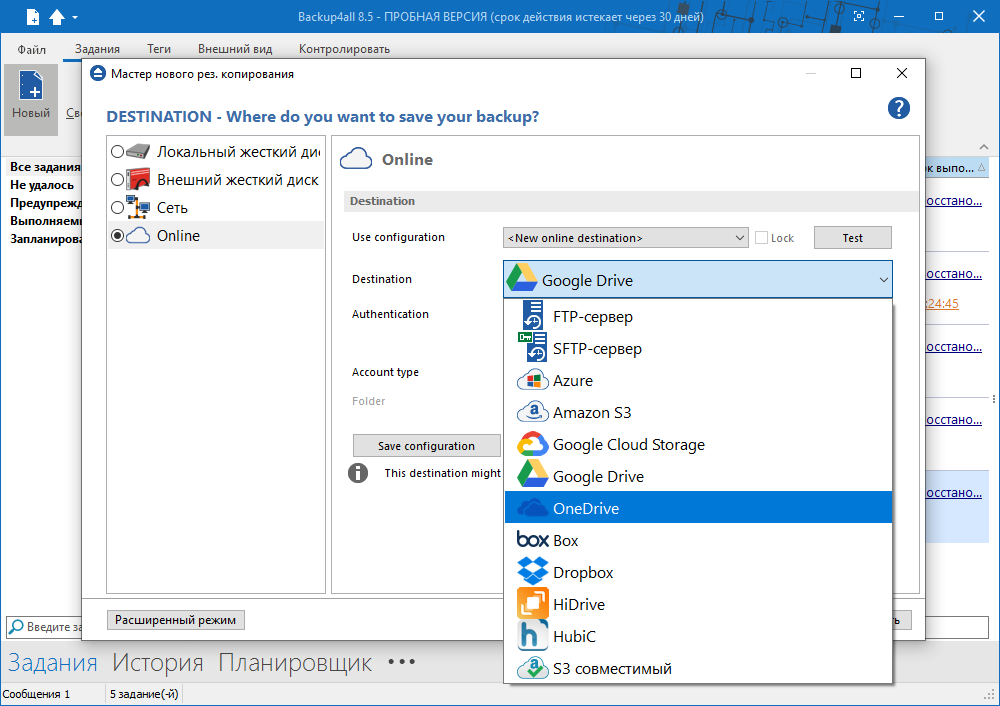Click the Online cloud header icon
This screenshot has width=1000, height=706.
pyautogui.click(x=356, y=158)
